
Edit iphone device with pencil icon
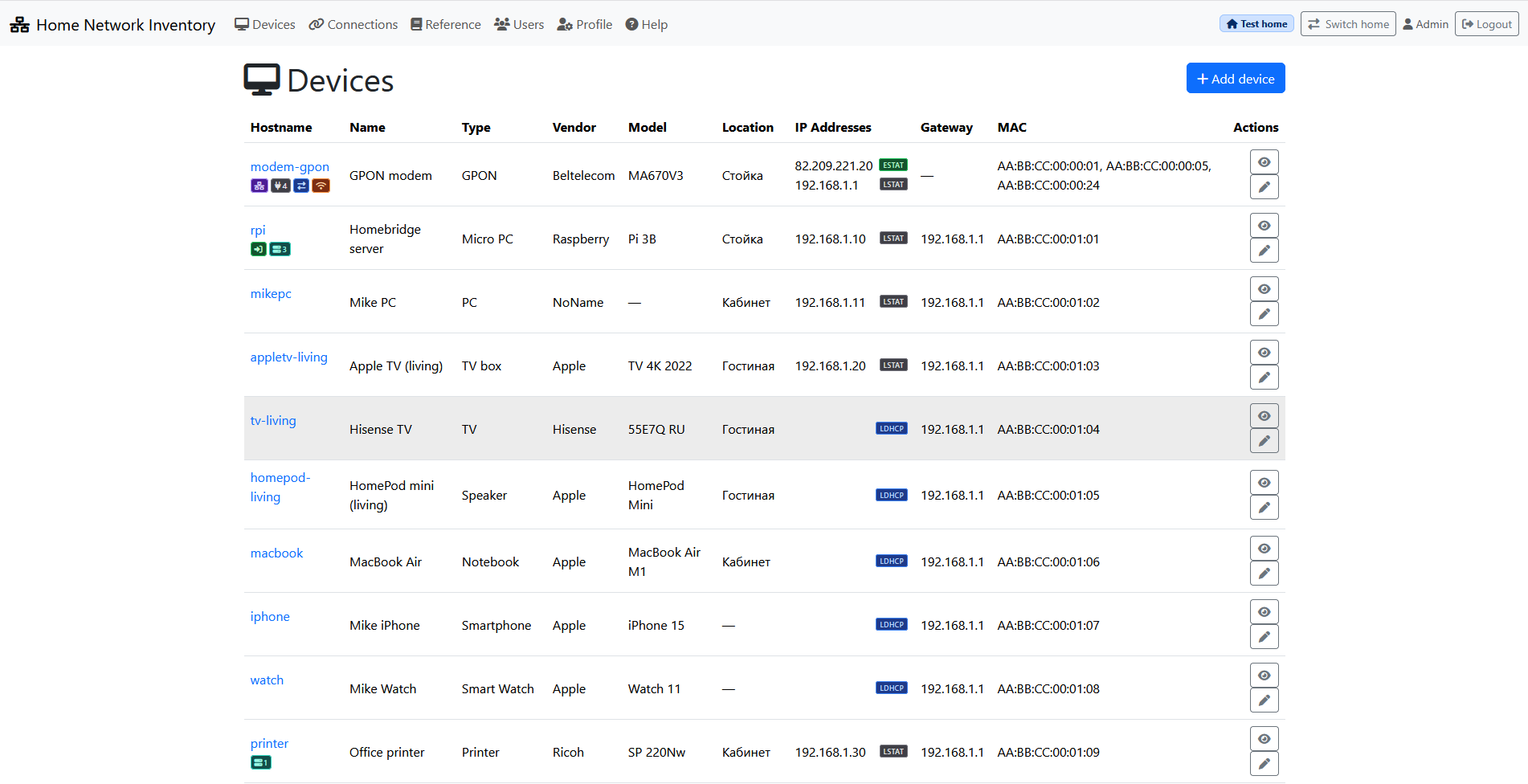pyautogui.click(x=1264, y=637)
